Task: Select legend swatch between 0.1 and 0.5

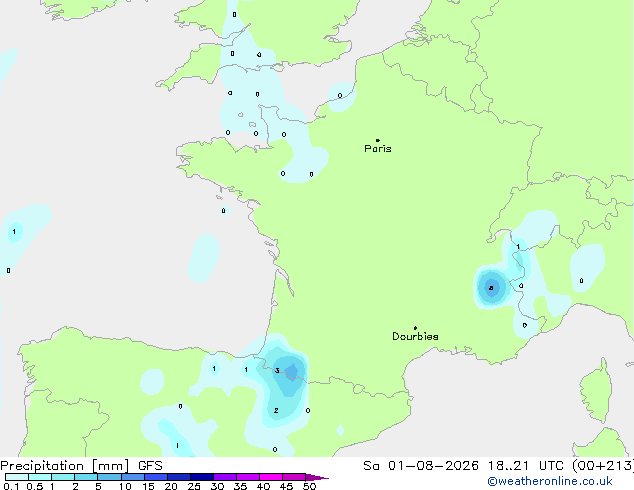Action: pos(17,477)
